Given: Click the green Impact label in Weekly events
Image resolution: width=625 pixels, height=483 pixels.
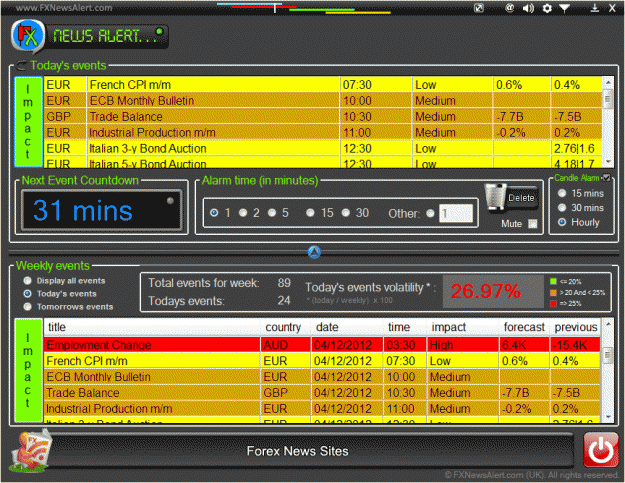Looking at the screenshot, I should (28, 370).
